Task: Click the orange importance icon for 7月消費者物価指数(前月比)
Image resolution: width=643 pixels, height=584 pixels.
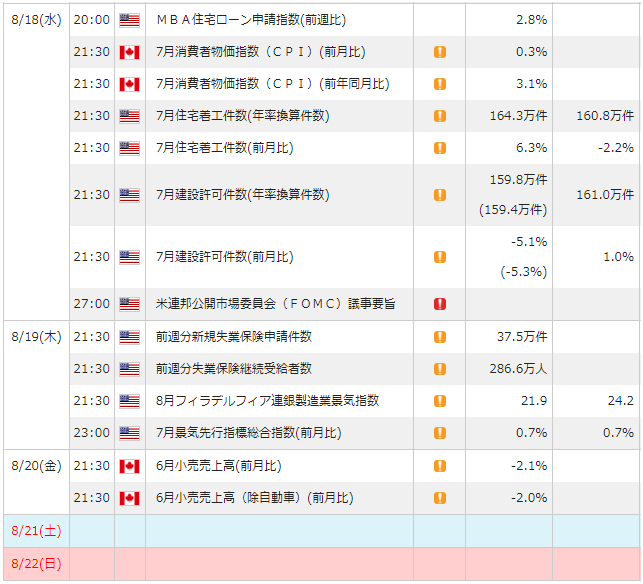Action: coord(440,52)
